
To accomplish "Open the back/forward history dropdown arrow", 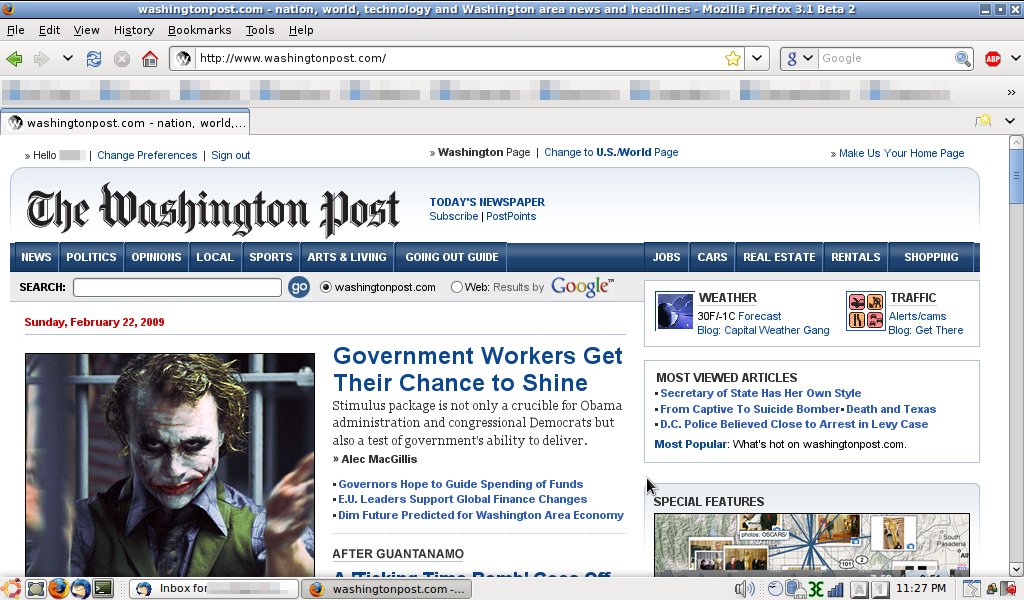I will [x=68, y=59].
